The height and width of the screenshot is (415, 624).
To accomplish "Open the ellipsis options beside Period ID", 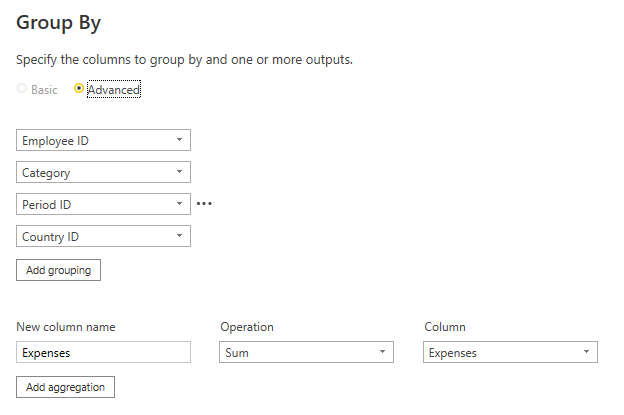I will [x=204, y=204].
